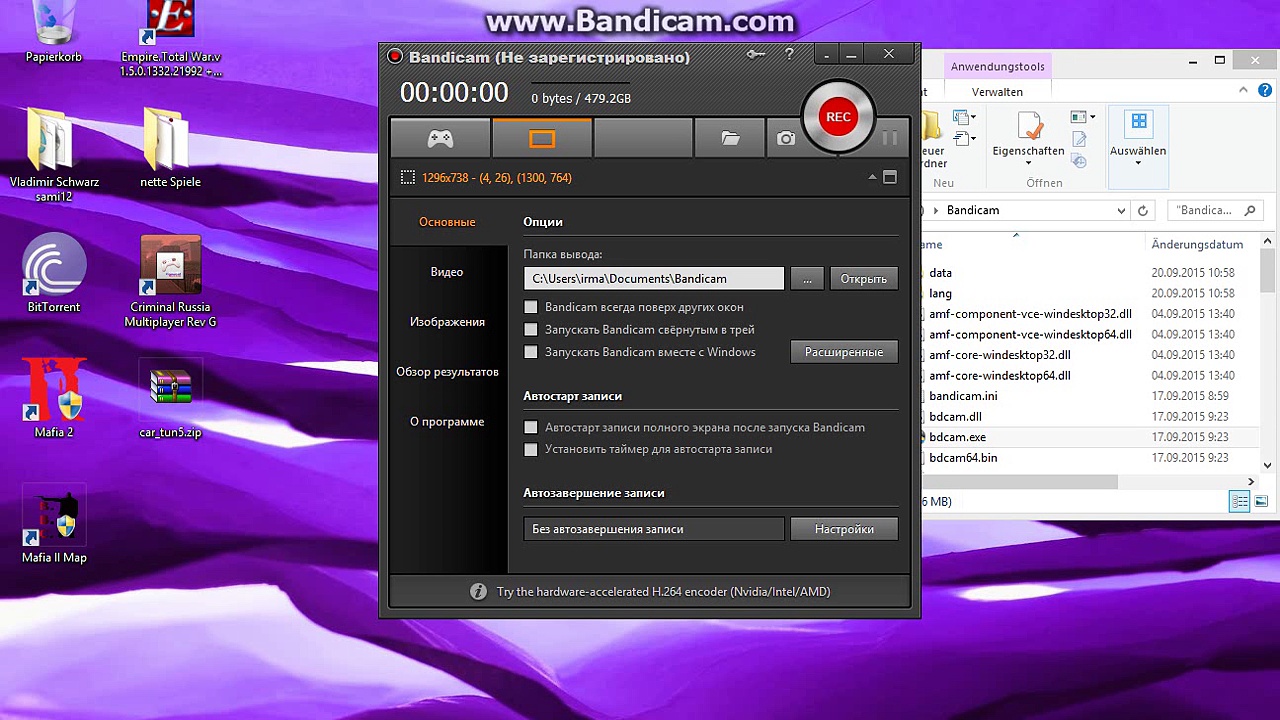Expand the Explorer address bar history dropdown
The width and height of the screenshot is (1280, 720).
point(1121,211)
